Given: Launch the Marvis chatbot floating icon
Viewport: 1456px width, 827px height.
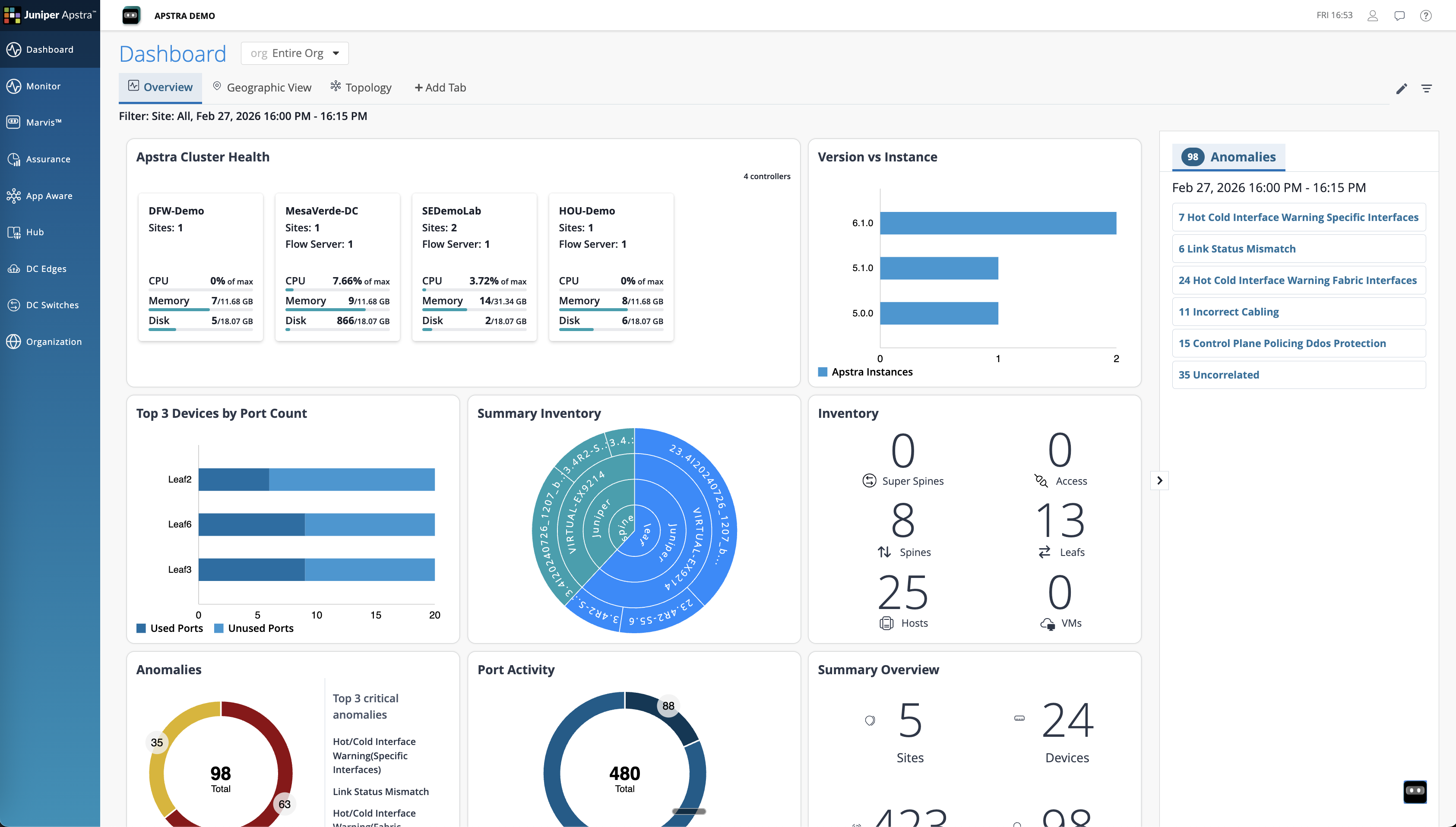Looking at the screenshot, I should tap(1415, 791).
